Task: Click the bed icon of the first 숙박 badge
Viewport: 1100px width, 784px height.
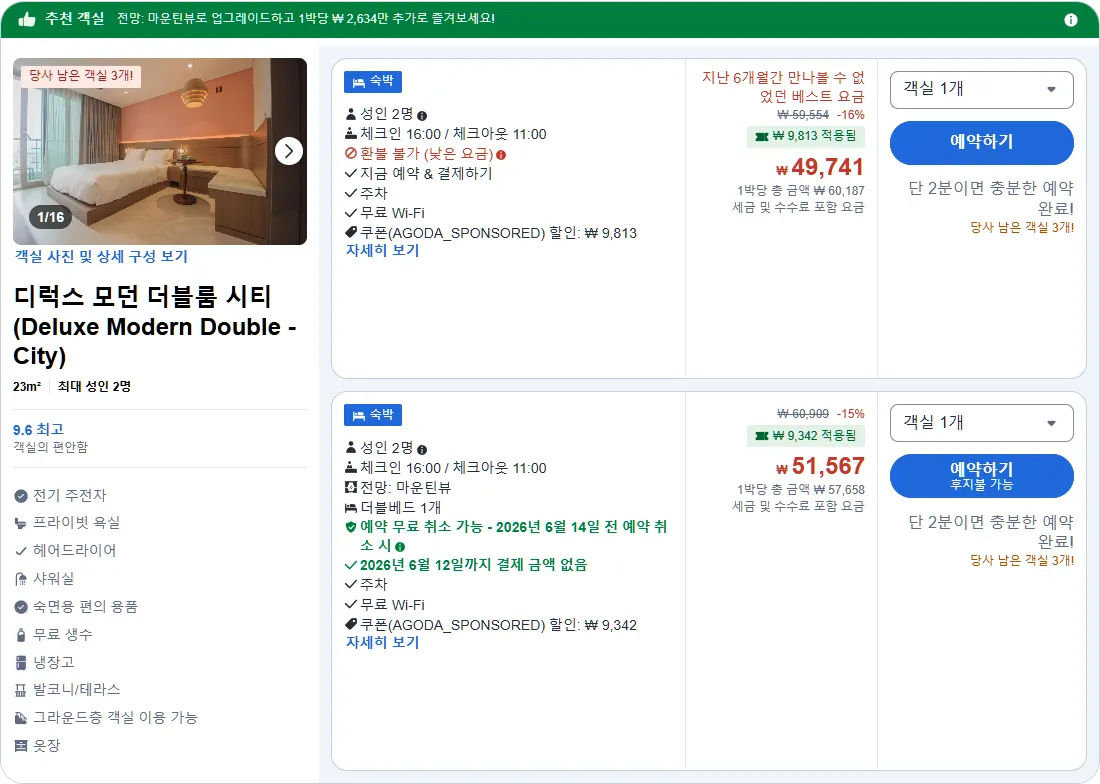Action: point(358,82)
